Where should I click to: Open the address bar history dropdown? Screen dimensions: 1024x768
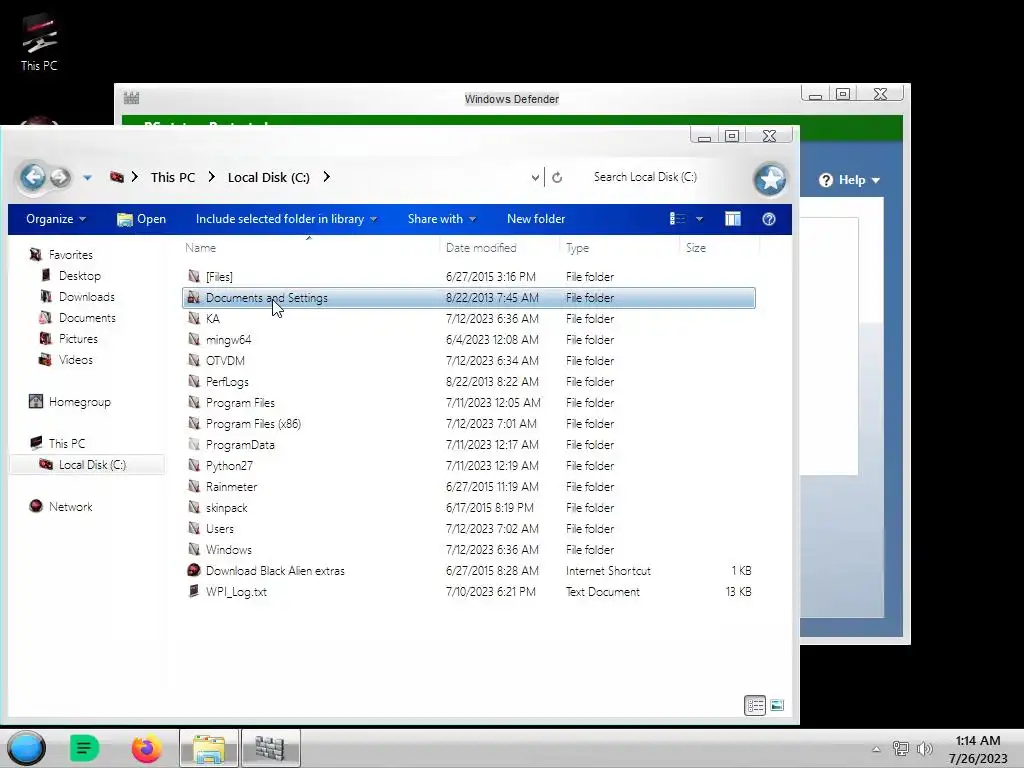[535, 177]
